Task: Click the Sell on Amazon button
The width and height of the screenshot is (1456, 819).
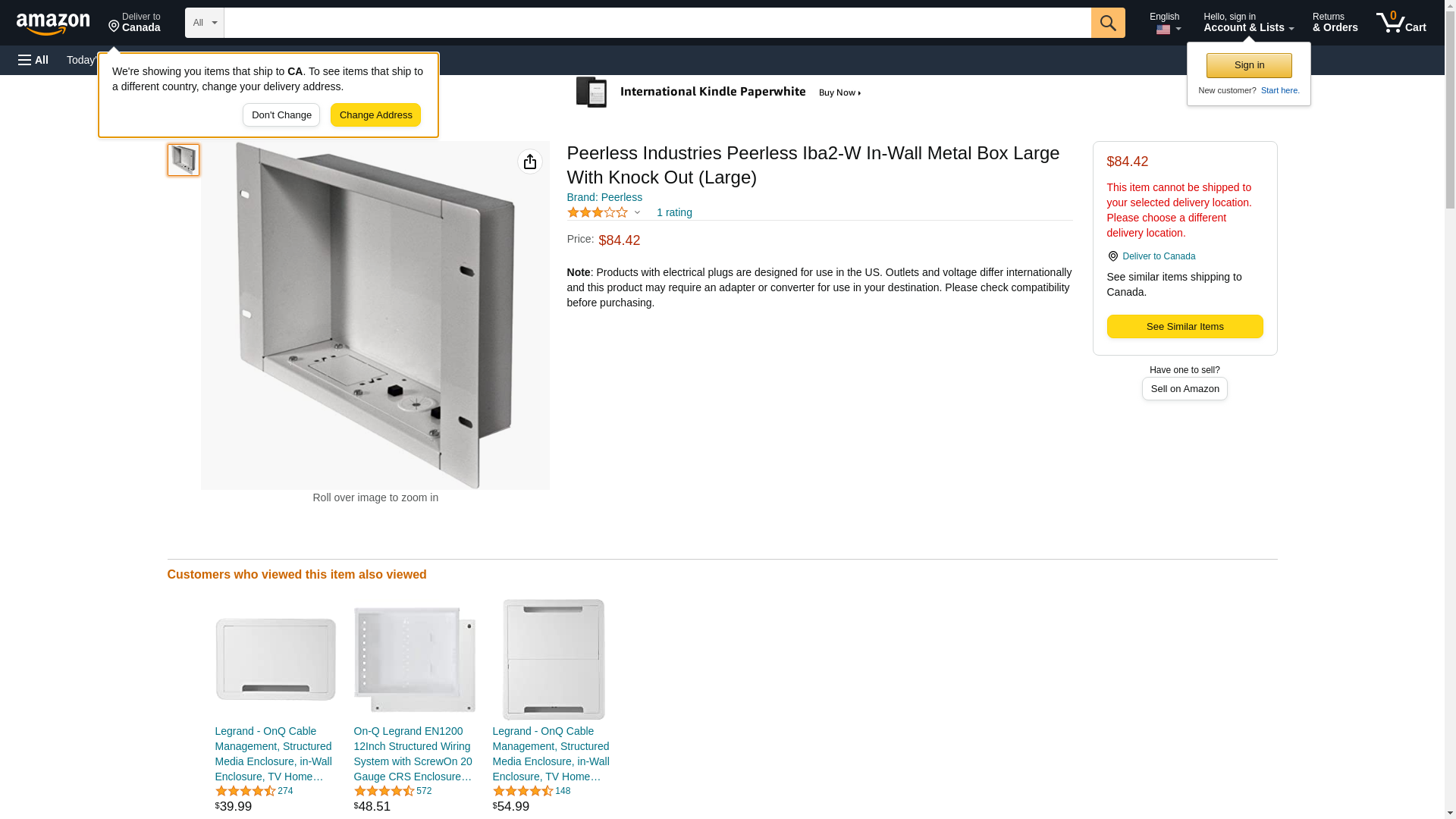Action: [x=1185, y=389]
